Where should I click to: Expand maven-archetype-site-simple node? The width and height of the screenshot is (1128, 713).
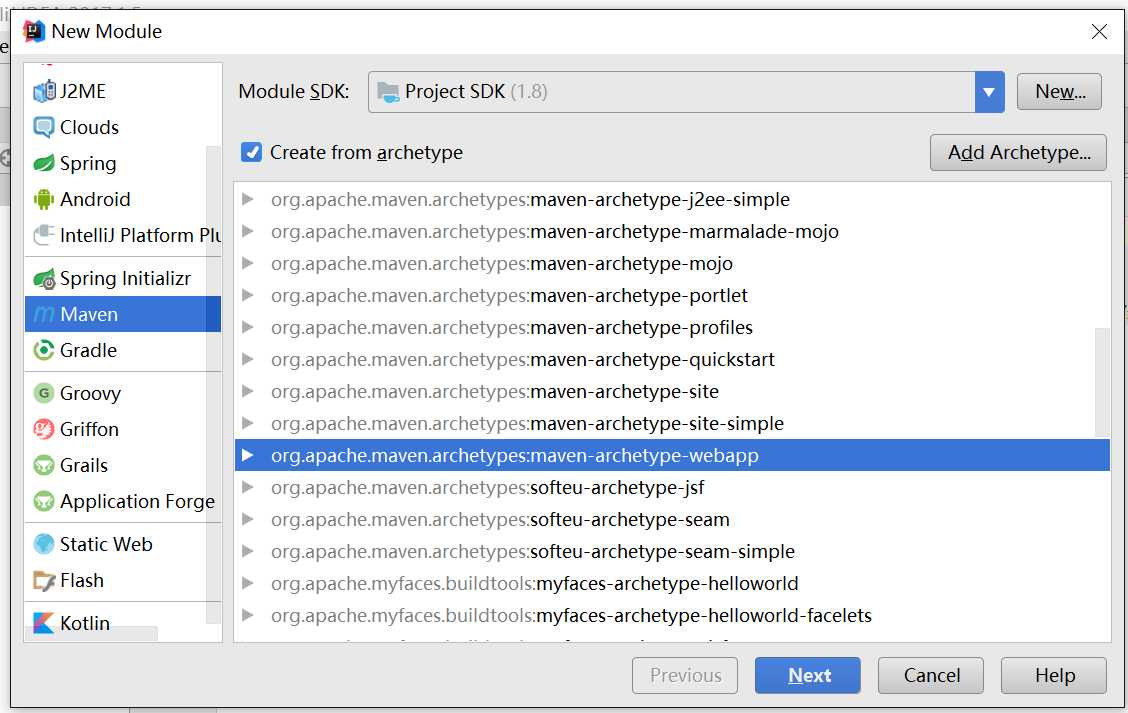[247, 423]
